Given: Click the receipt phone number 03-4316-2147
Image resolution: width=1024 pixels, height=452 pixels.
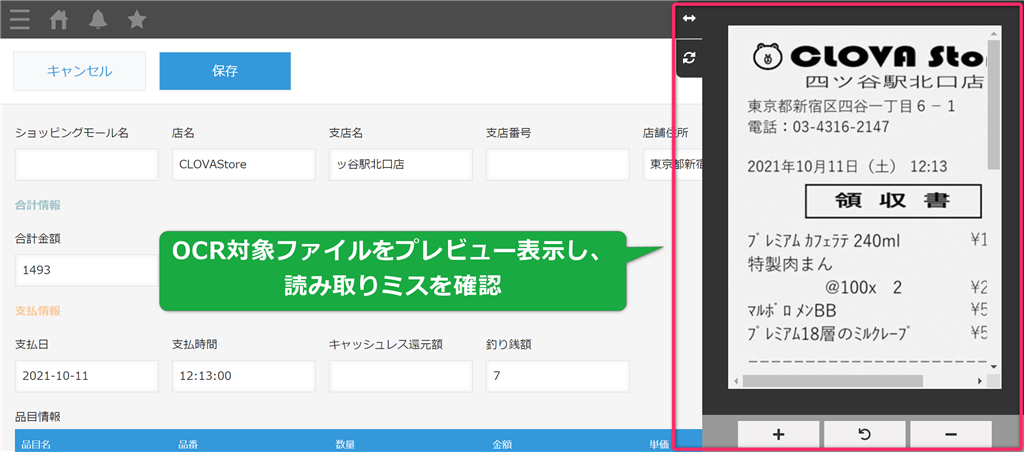Looking at the screenshot, I should coord(841,126).
